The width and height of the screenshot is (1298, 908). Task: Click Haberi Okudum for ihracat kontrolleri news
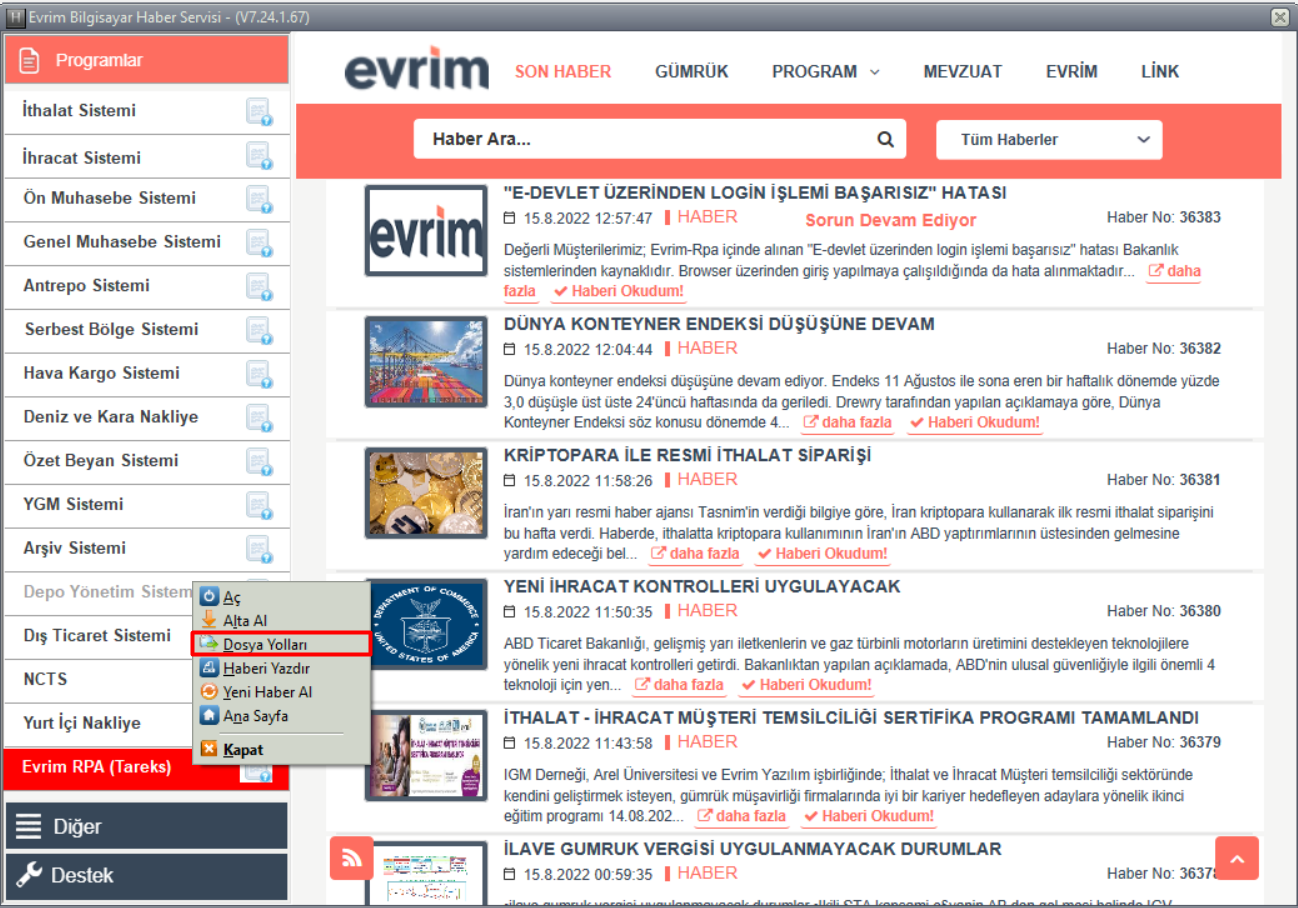tap(807, 685)
